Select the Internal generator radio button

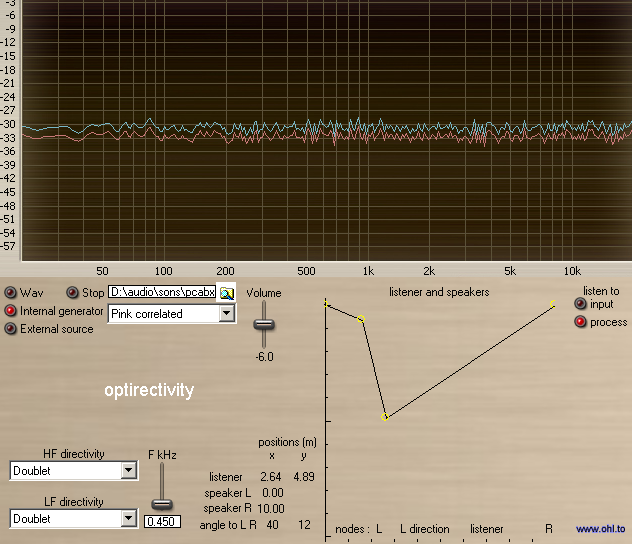[x=10, y=311]
